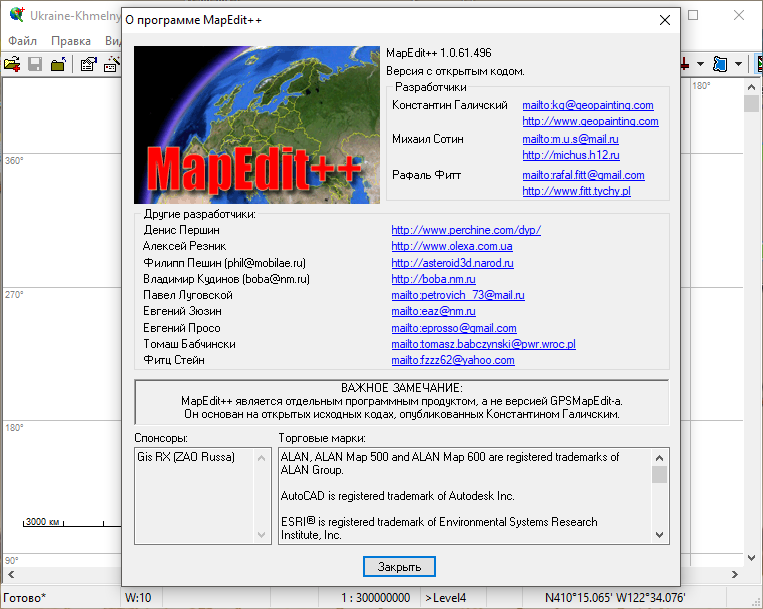
Task: Open http://www.olexa.com.ua link
Action: (x=452, y=246)
